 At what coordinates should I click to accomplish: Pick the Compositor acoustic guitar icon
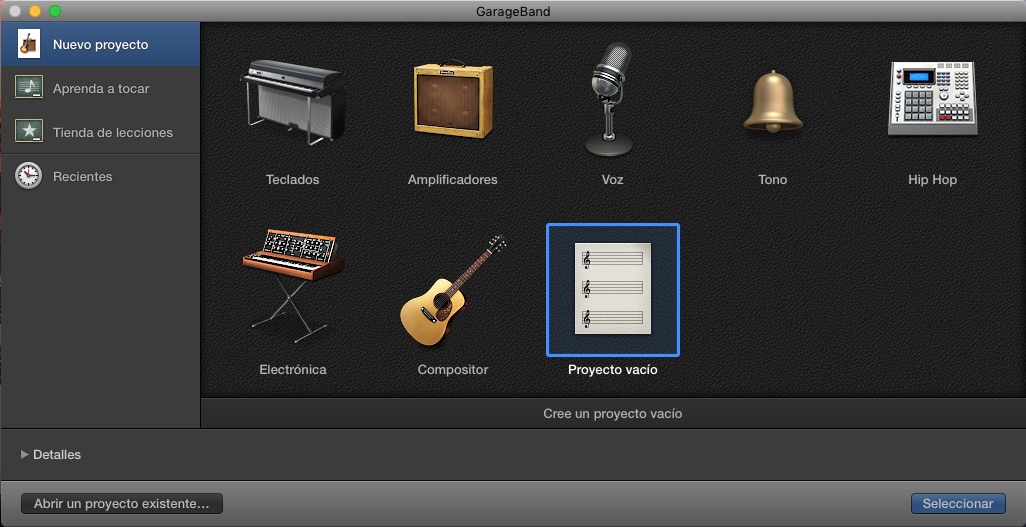click(x=453, y=290)
